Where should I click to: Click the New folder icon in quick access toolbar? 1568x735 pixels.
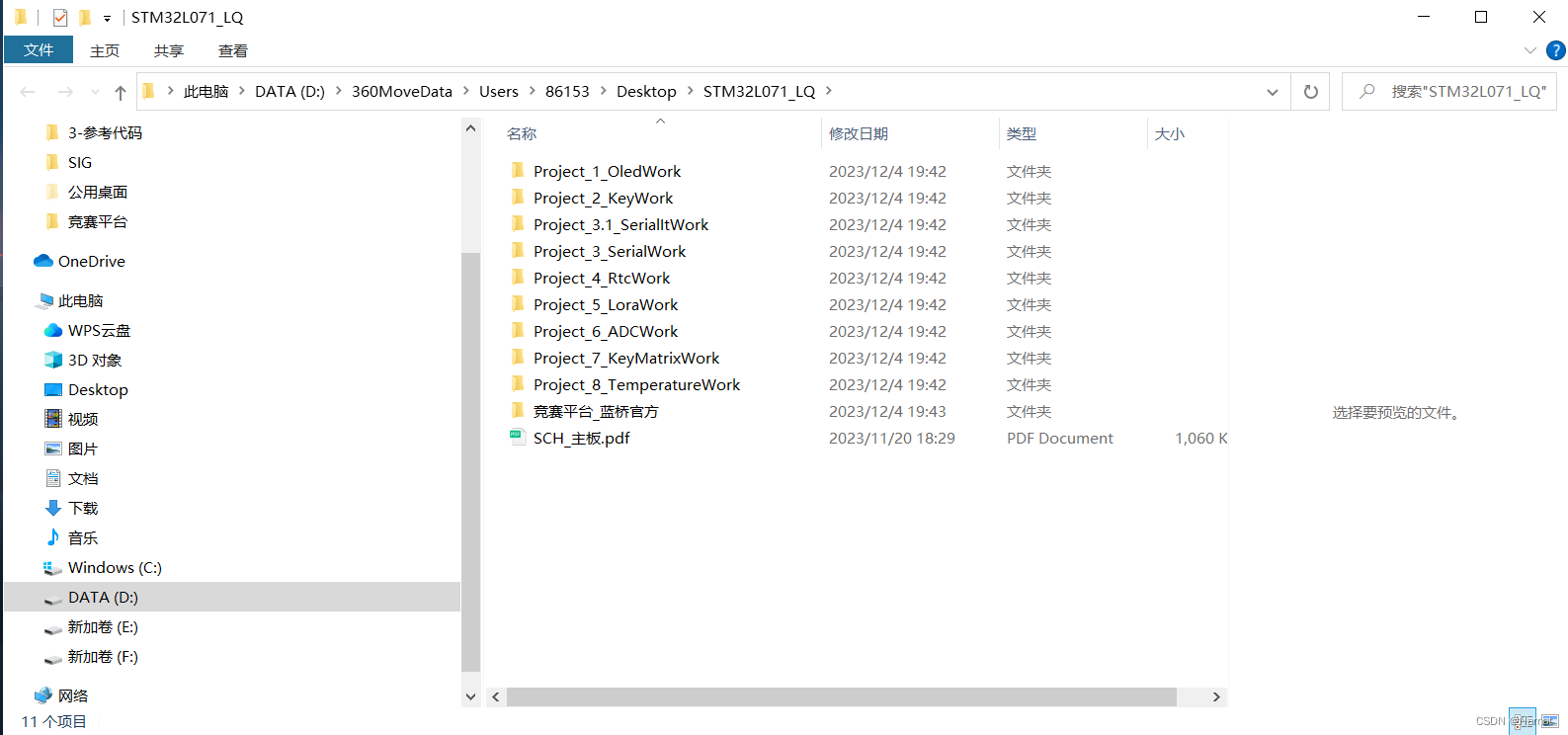click(x=85, y=17)
